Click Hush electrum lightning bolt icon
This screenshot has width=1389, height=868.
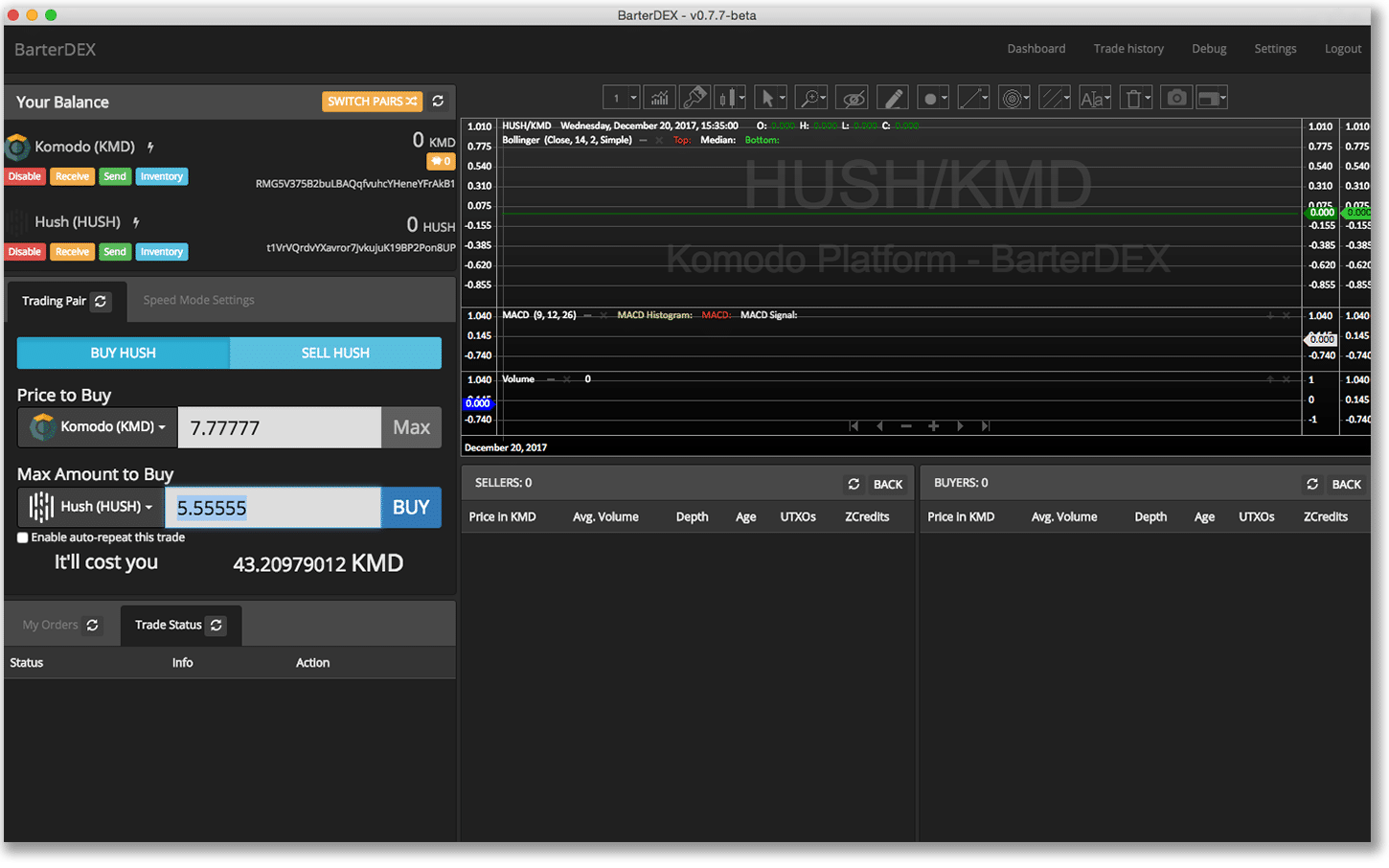click(x=136, y=222)
